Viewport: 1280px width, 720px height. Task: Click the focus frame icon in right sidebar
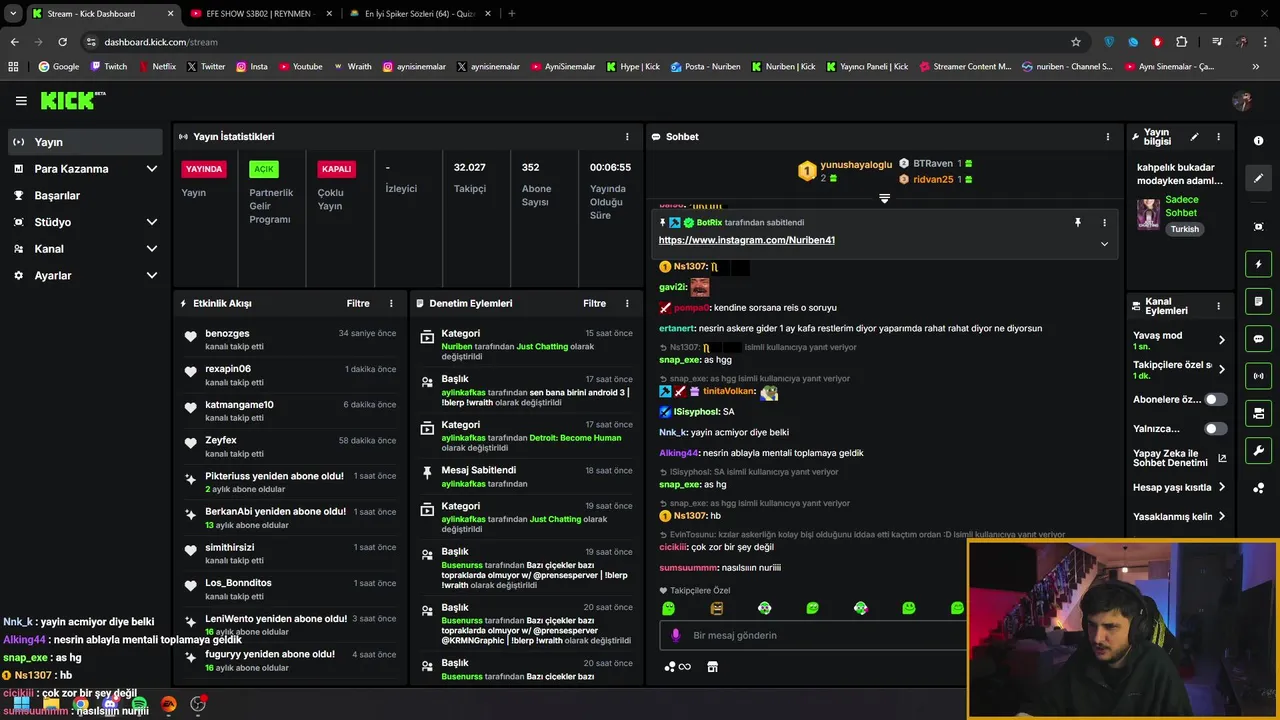[1258, 227]
